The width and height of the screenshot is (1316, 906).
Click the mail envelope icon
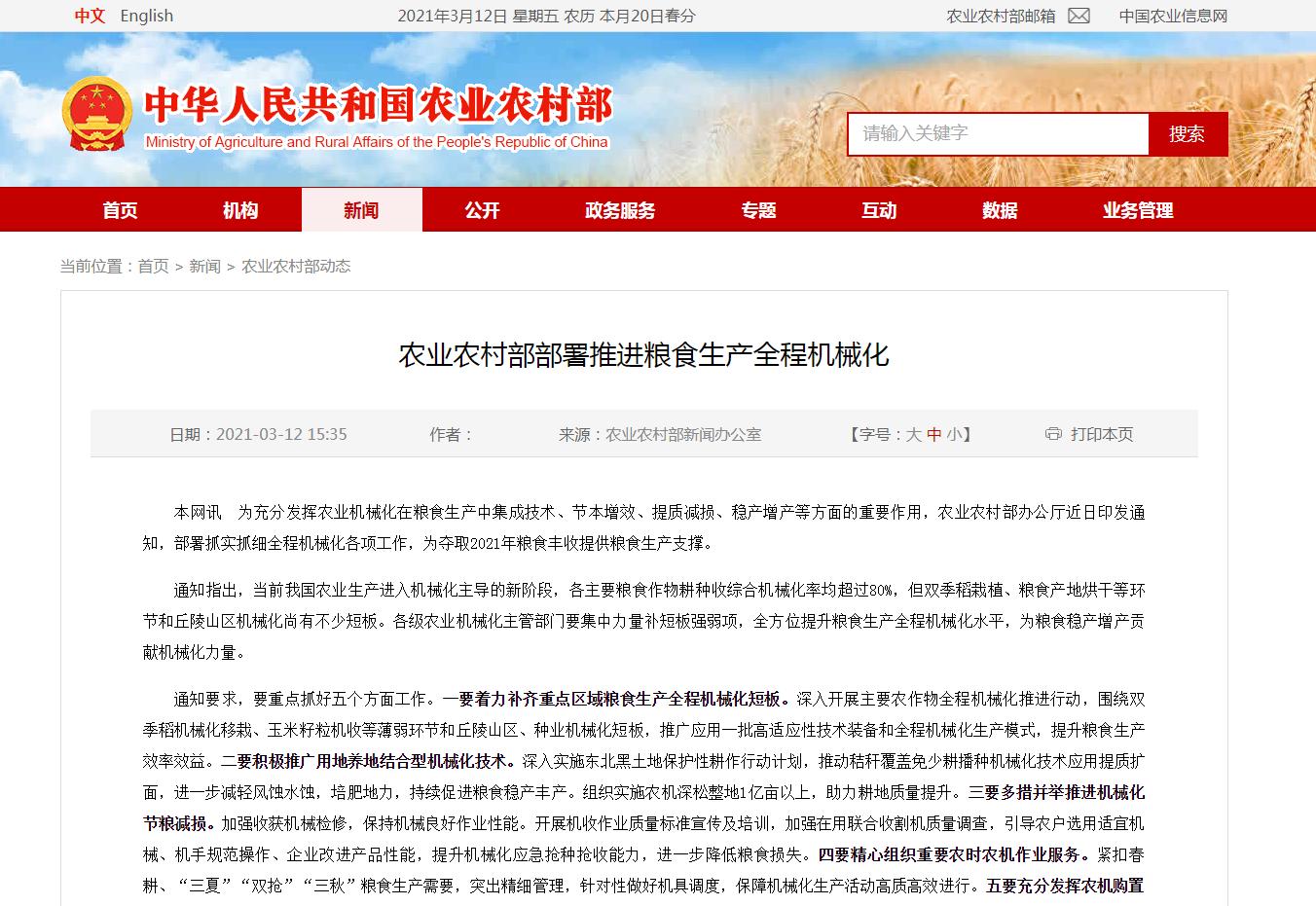(1078, 16)
